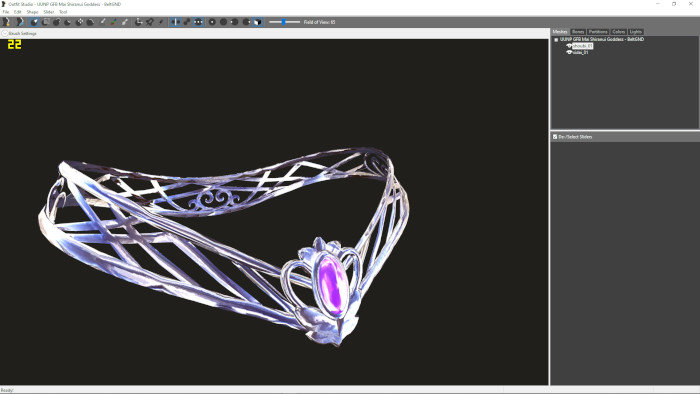
Task: Activate the Pivot pin tool icon
Action: 150,22
